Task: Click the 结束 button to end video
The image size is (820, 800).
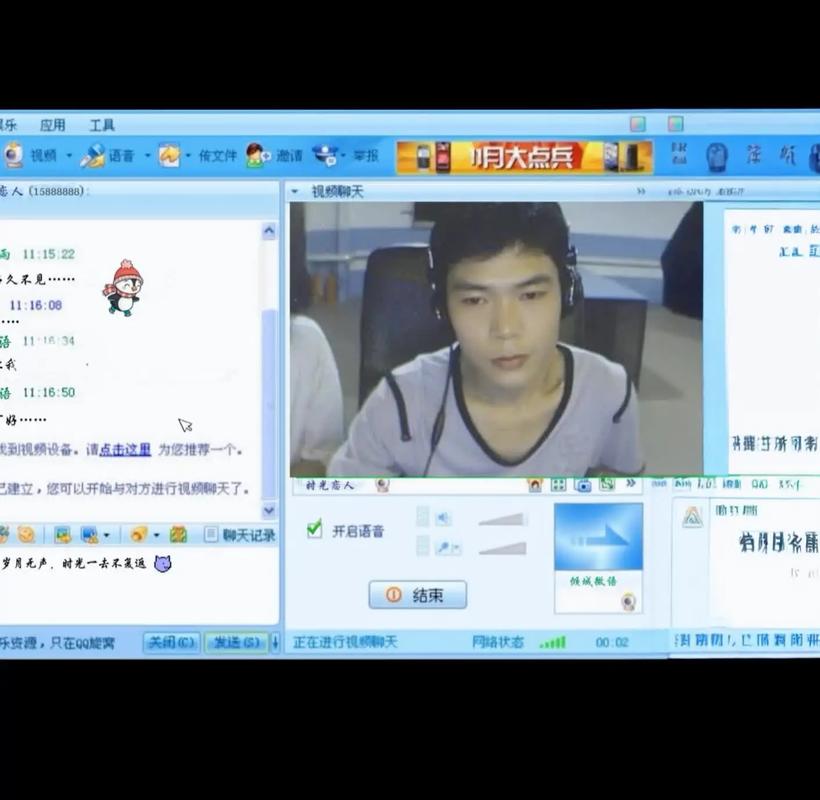Action: coord(417,595)
